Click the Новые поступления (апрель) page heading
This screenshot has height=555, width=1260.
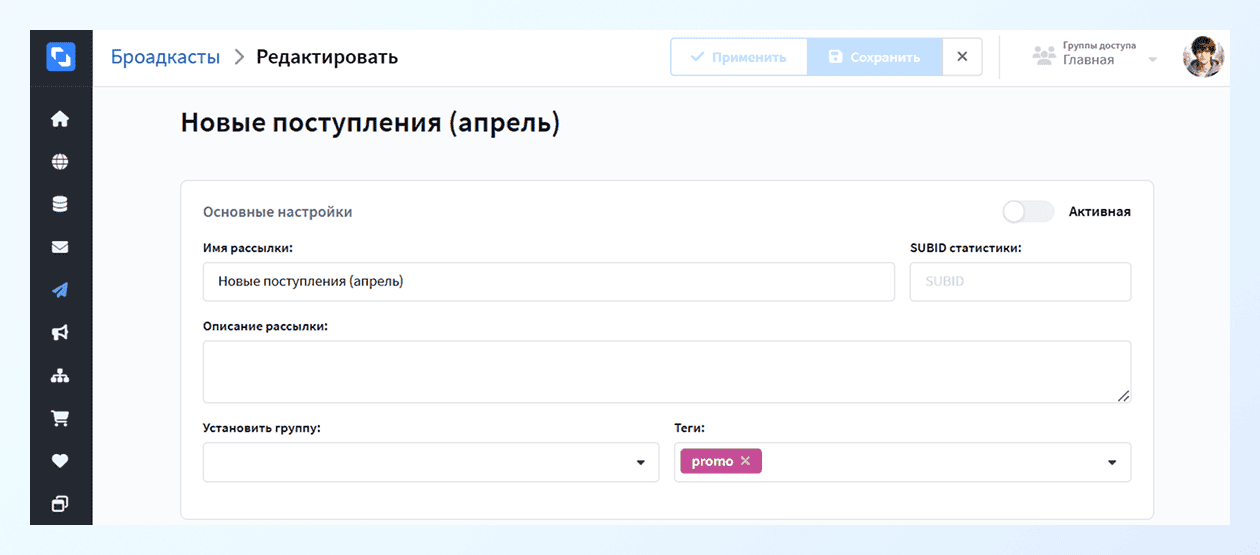370,123
